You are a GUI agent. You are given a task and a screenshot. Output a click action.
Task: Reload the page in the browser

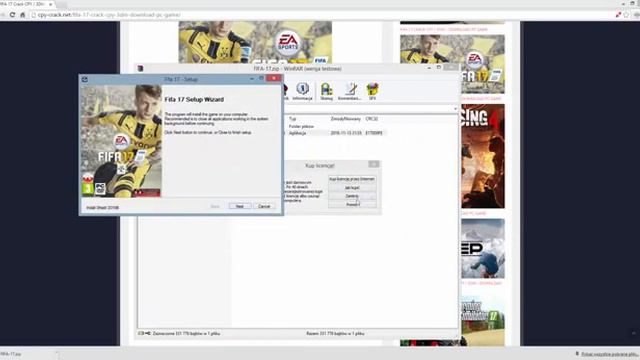click(12, 15)
